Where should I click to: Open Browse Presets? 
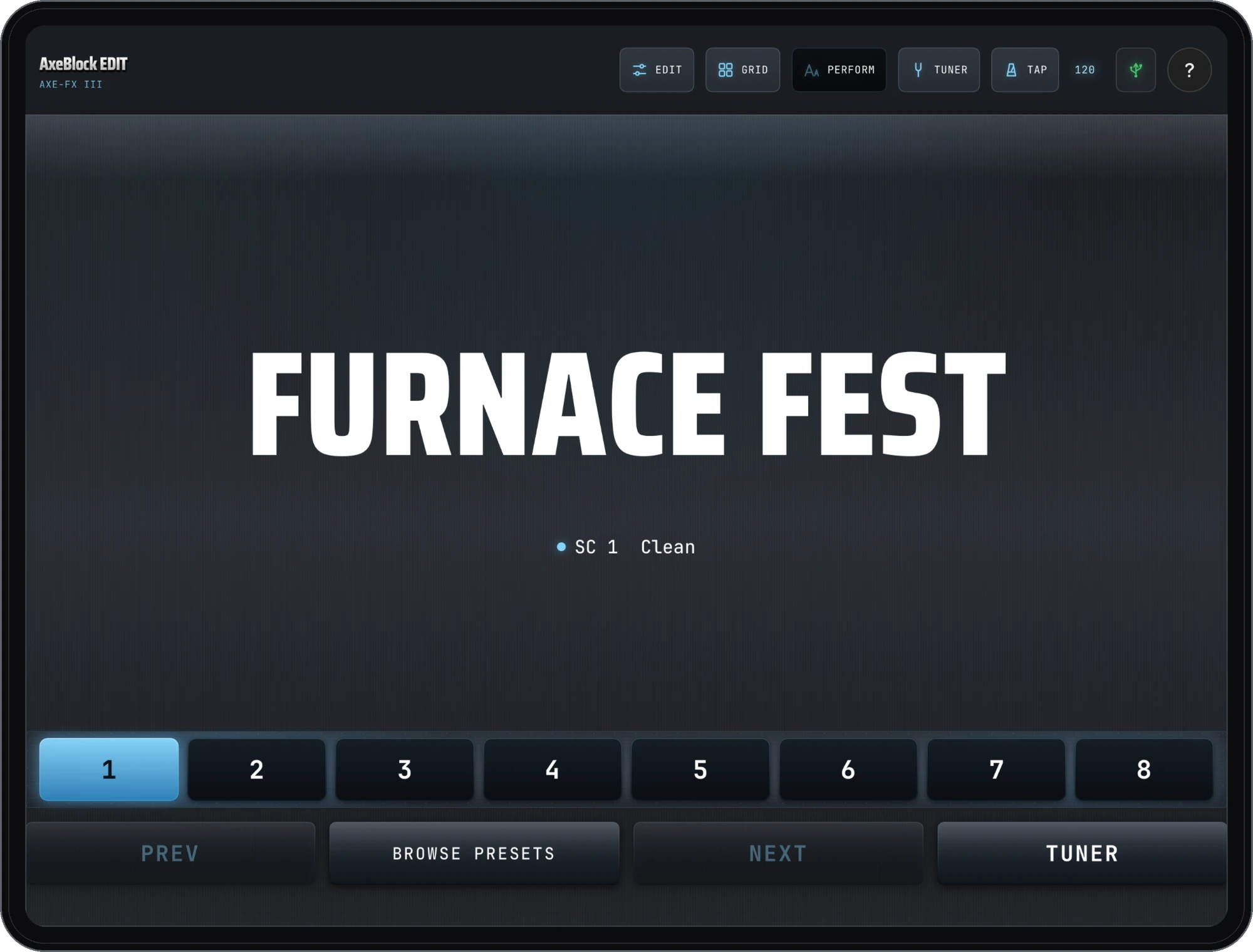tap(474, 853)
